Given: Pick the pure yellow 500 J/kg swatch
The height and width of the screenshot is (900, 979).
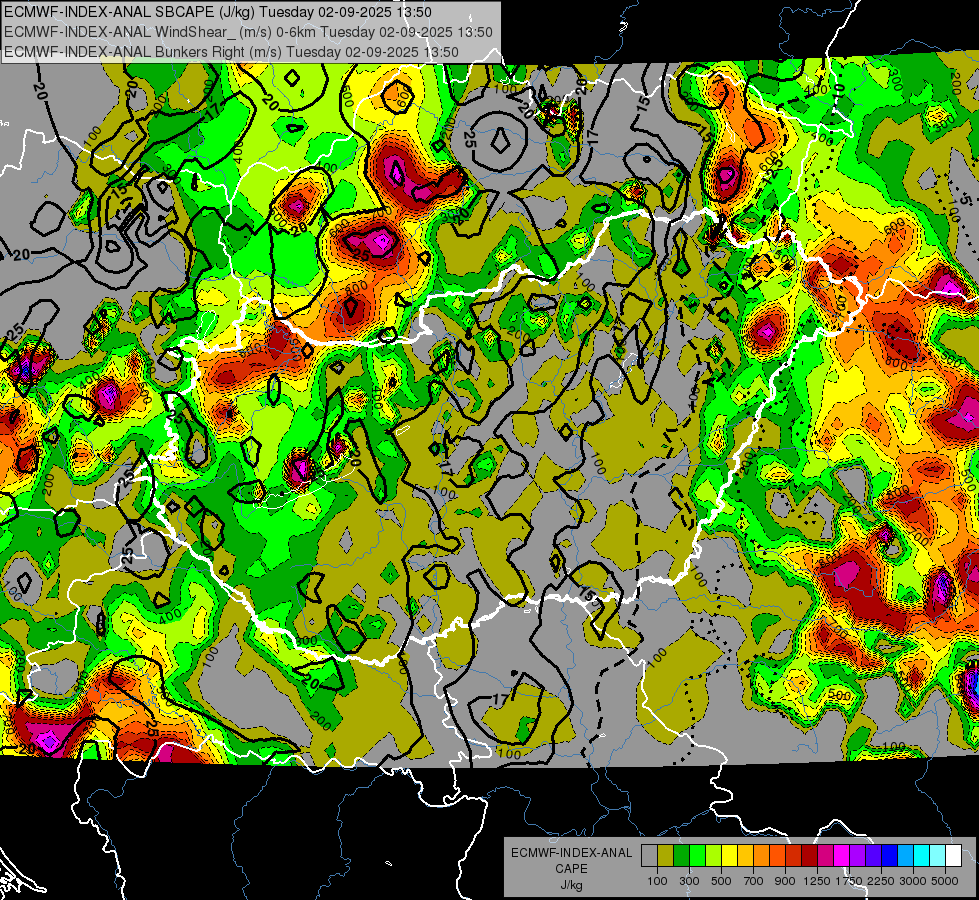Looking at the screenshot, I should [729, 856].
